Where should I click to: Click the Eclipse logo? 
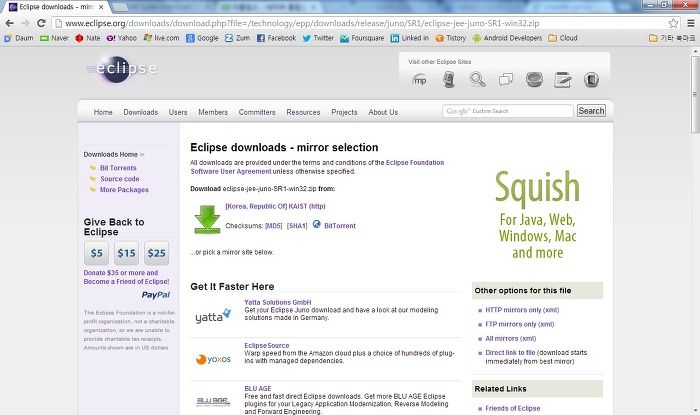point(121,69)
